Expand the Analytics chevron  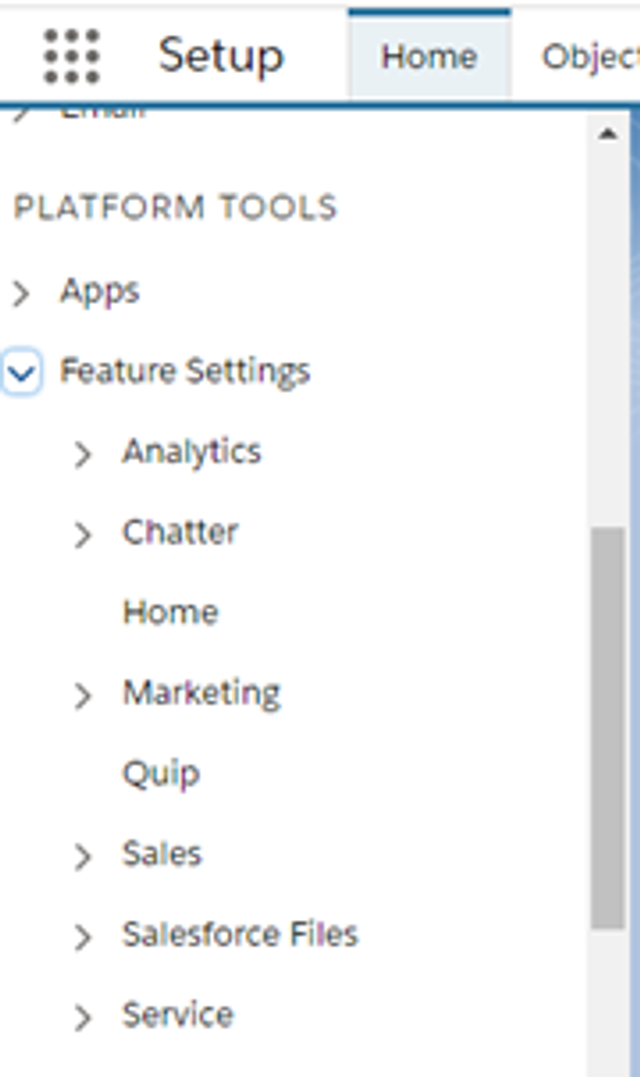82,454
